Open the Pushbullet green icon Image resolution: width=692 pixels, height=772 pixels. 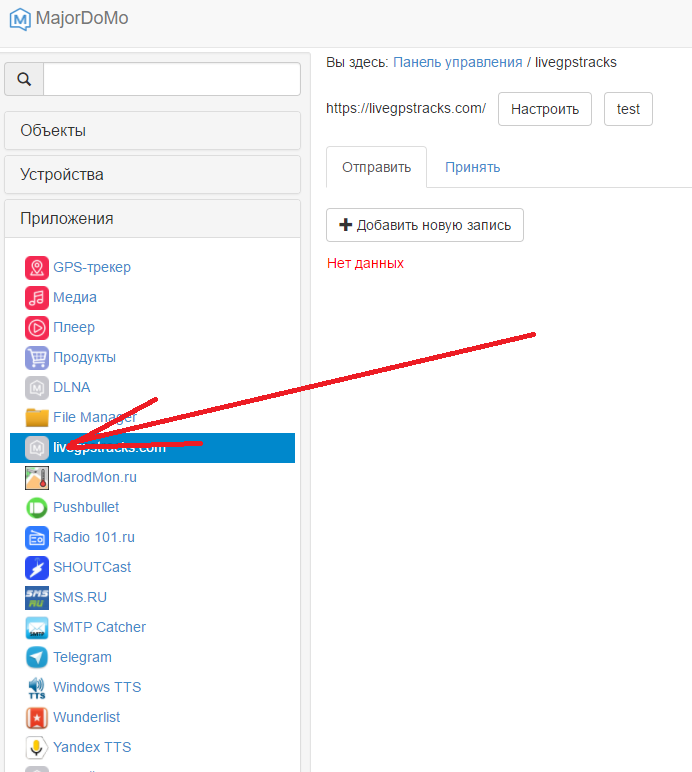(37, 508)
